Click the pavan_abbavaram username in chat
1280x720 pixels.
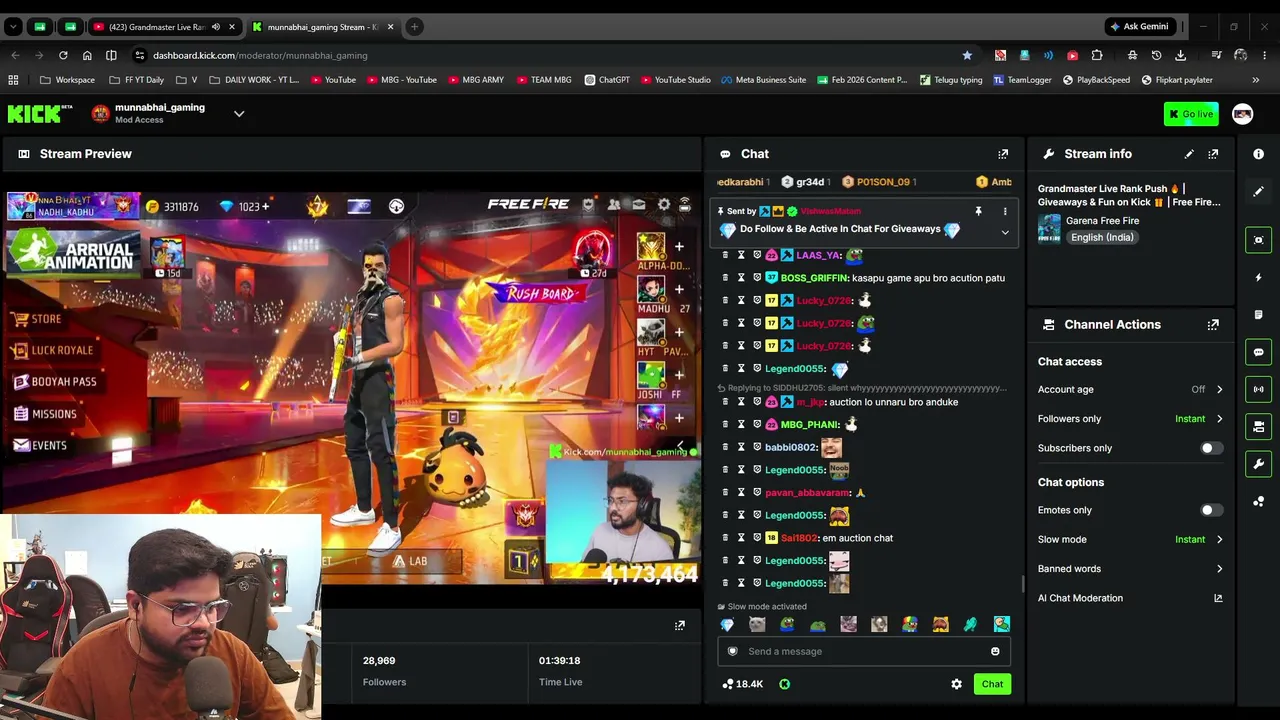(x=807, y=493)
